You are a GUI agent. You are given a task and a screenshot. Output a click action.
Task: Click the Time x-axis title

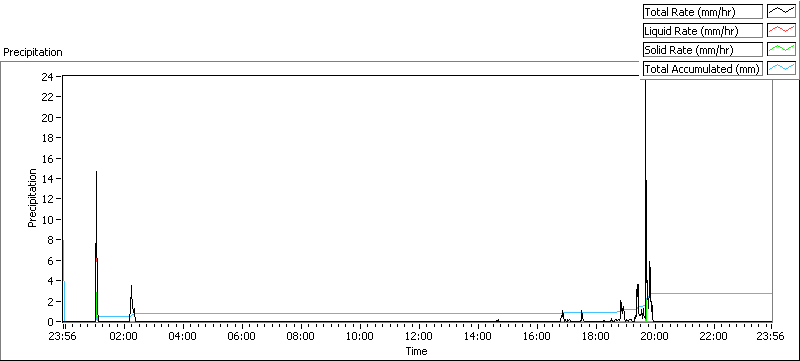coord(416,351)
